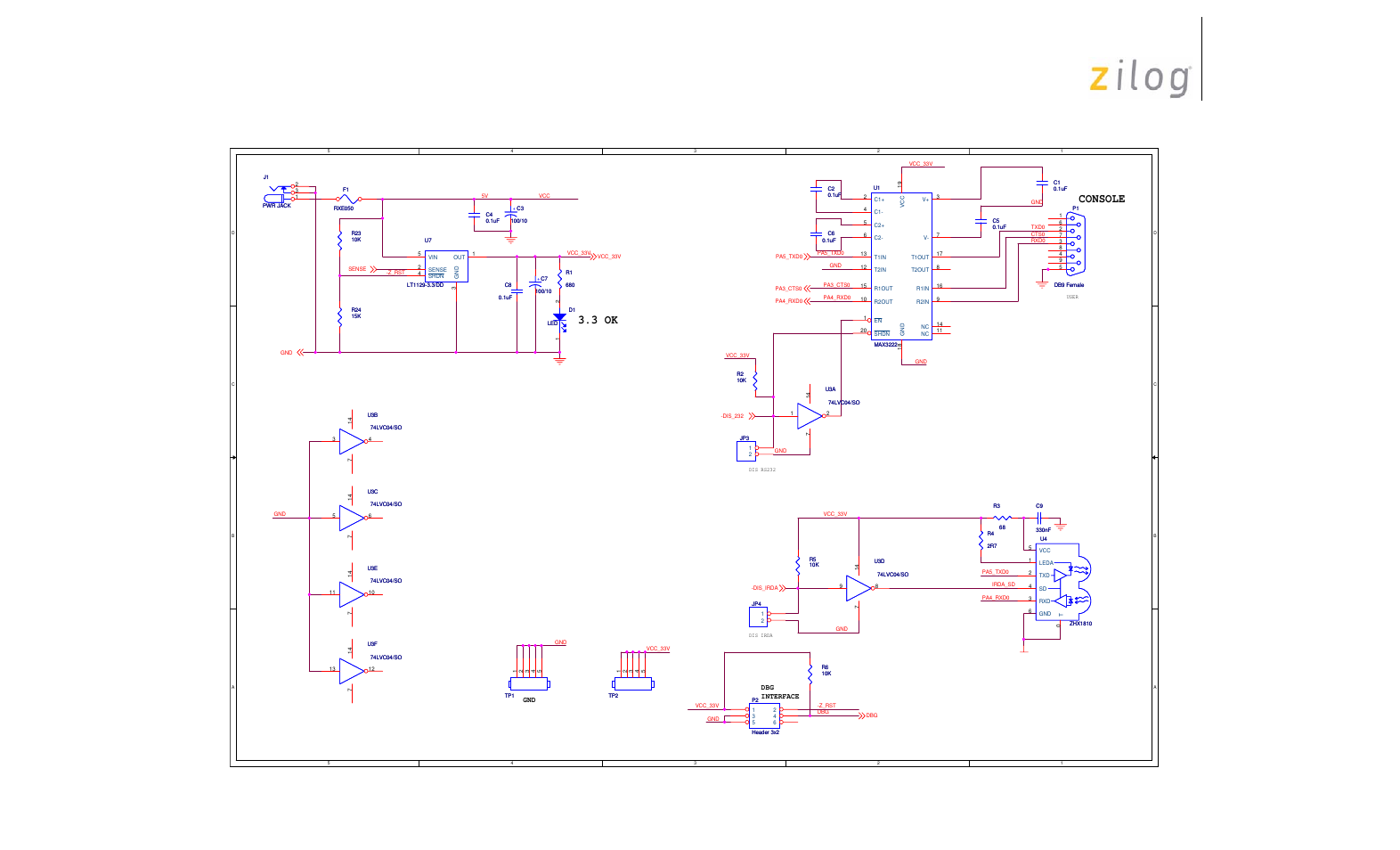The height and width of the screenshot is (850, 1400).
Task: Select the F1 RXE050 fuse symbol
Action: [348, 200]
